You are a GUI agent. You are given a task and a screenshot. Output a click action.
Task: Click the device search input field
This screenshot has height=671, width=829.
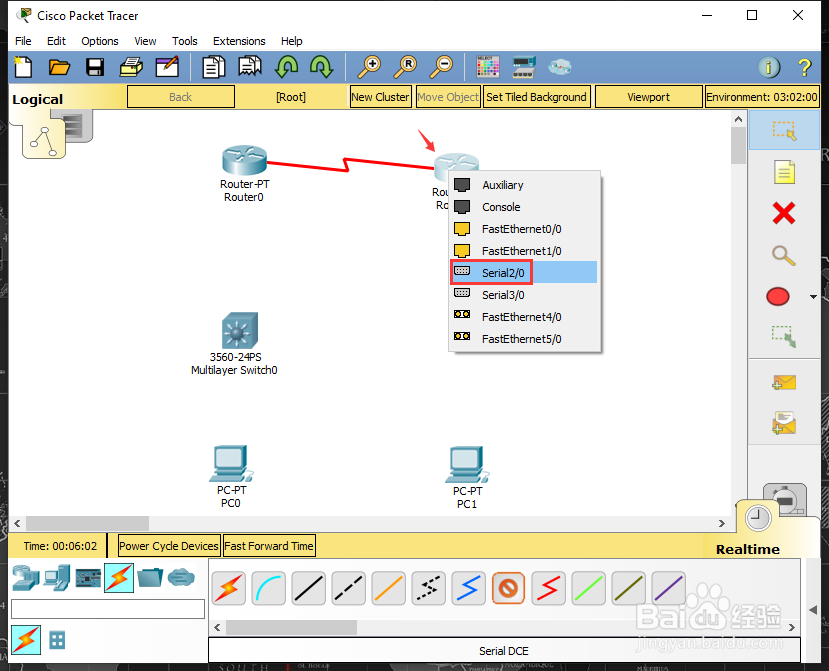point(108,609)
